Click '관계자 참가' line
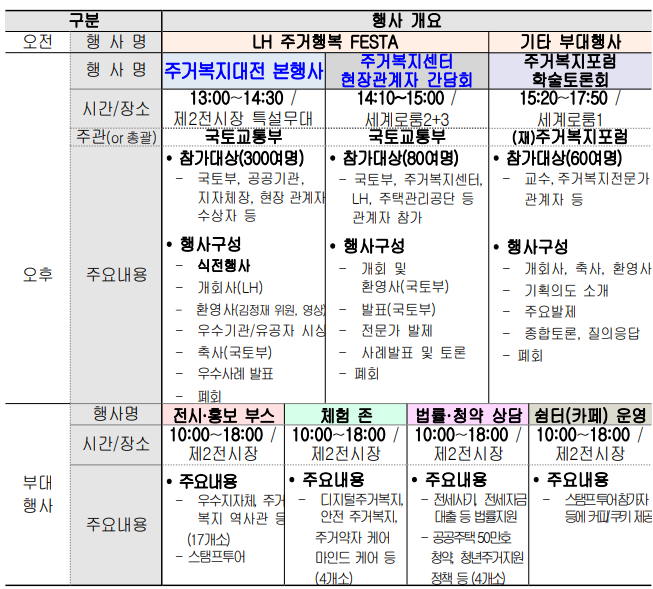 (387, 217)
